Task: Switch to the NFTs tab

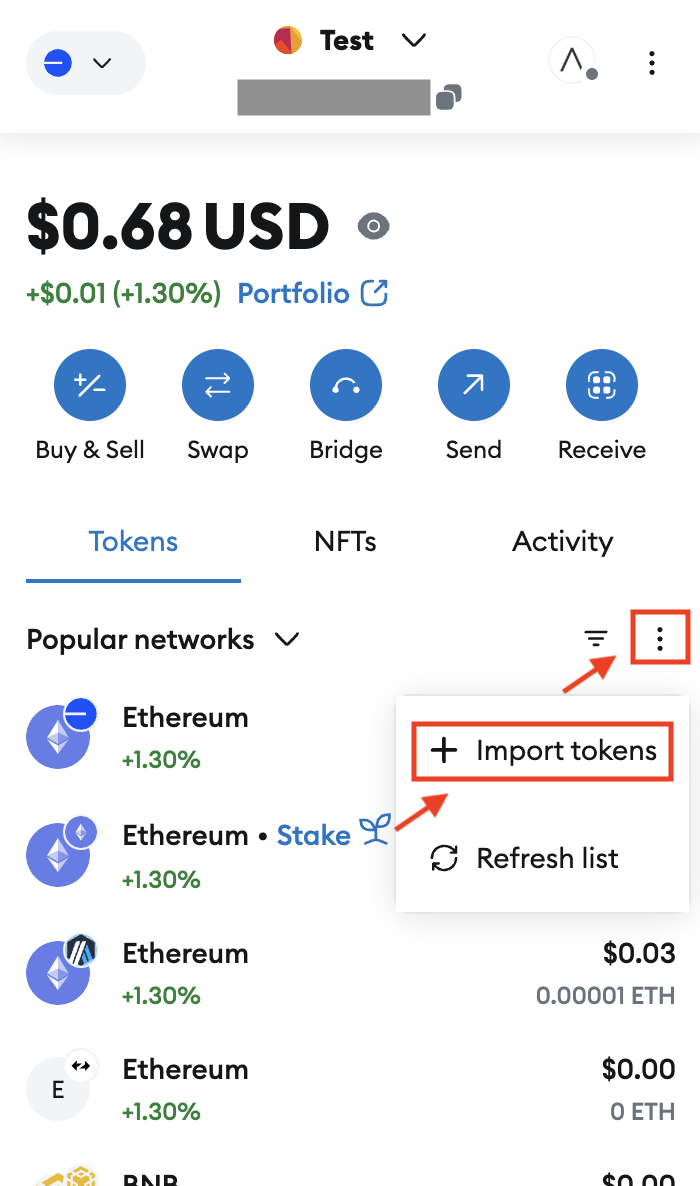Action: (x=345, y=541)
